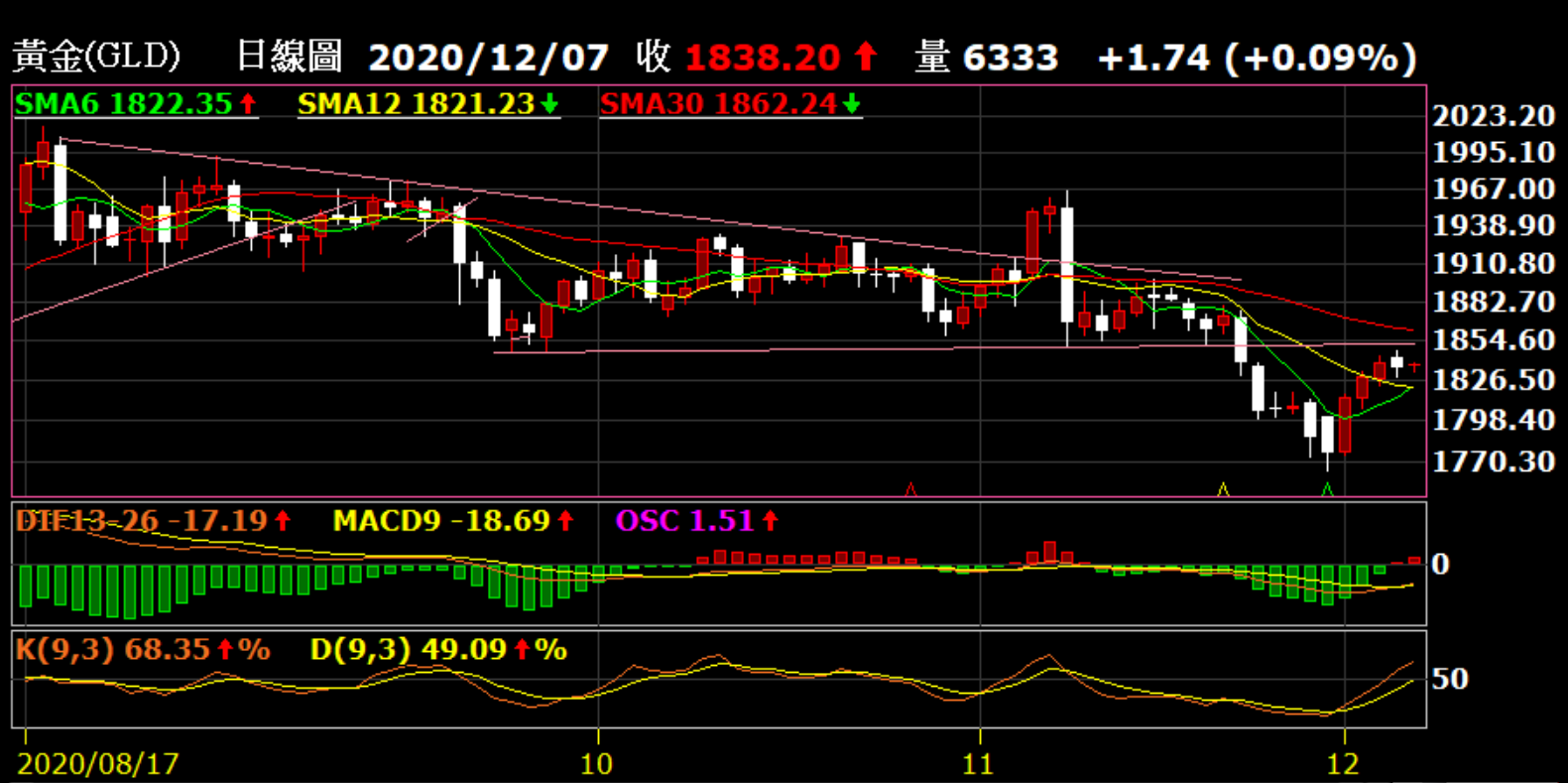Click the red up arrow beside OSC 1.51
Screen dimensions: 1568x783
[771, 520]
